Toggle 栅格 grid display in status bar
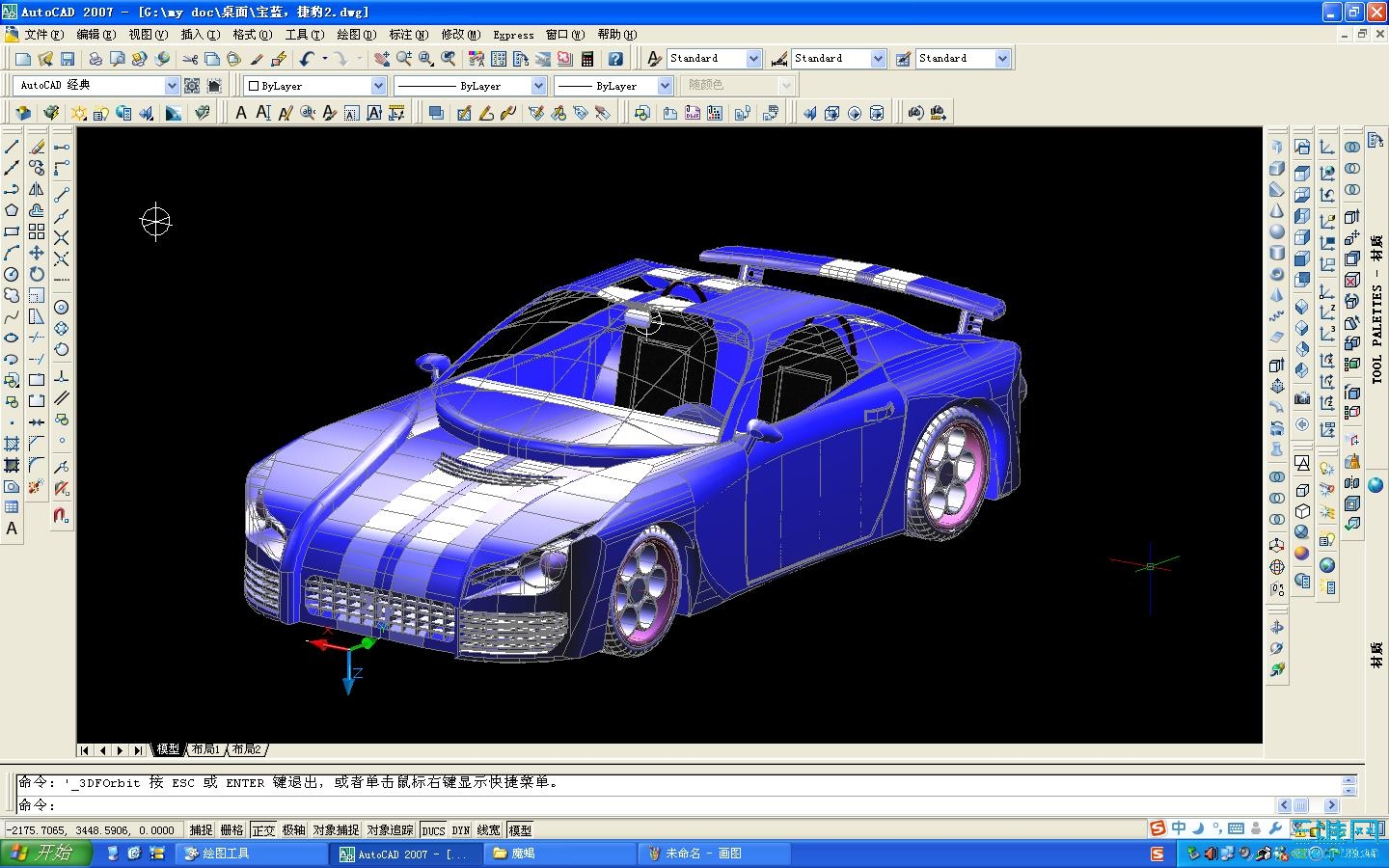The image size is (1389, 868). click(231, 829)
